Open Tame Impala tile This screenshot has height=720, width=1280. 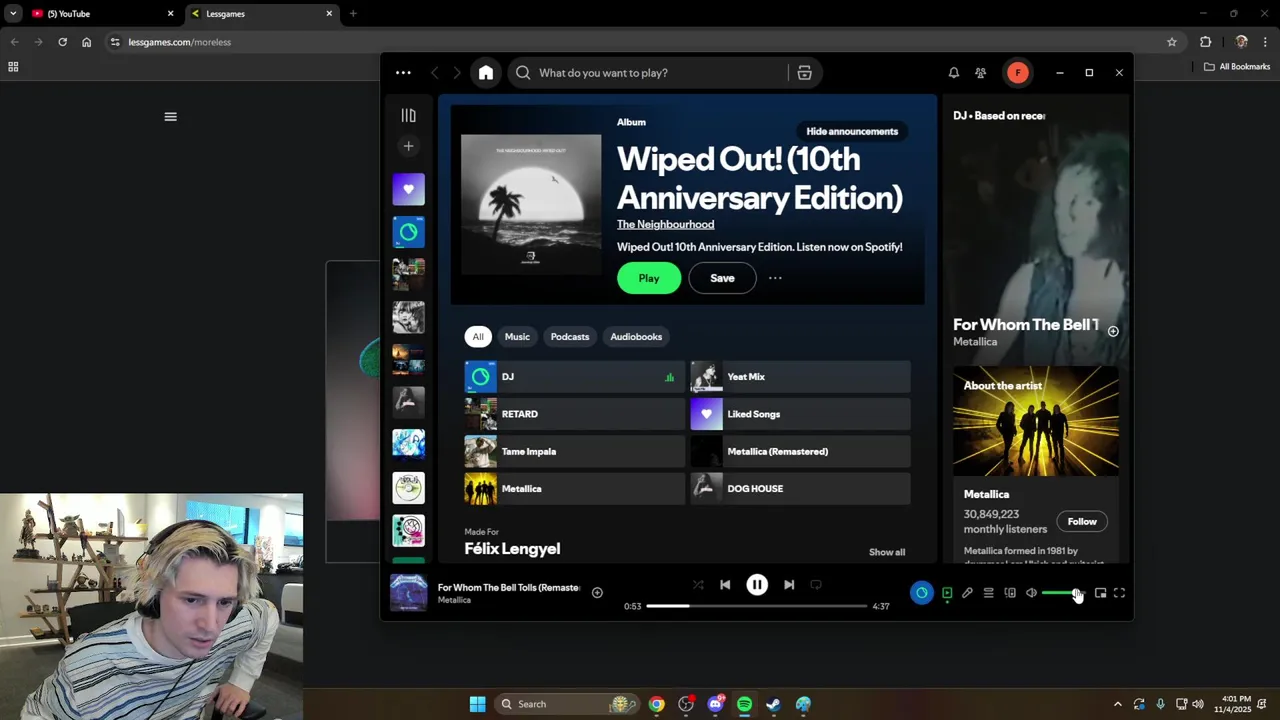click(575, 452)
